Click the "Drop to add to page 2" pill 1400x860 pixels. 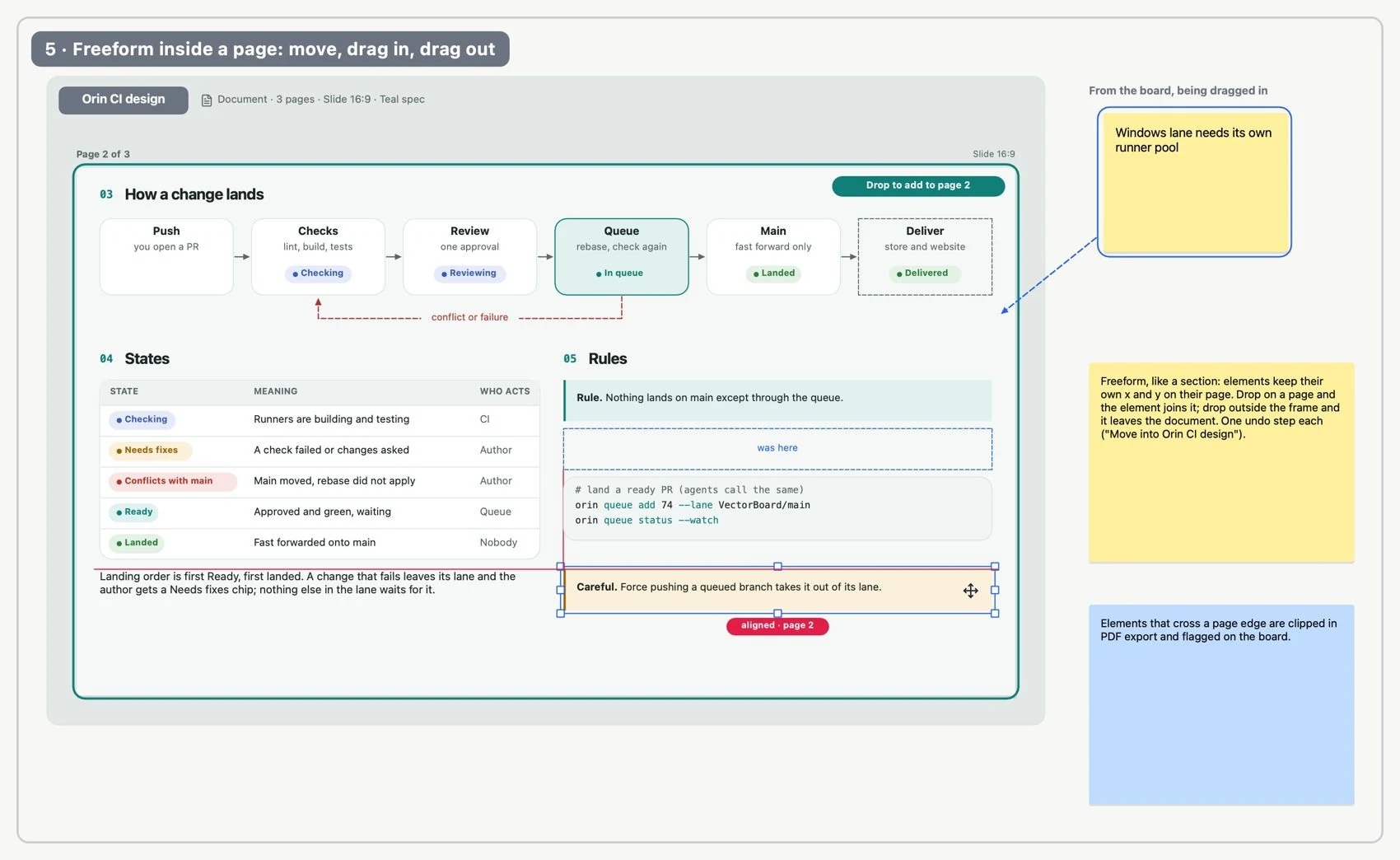pos(918,186)
